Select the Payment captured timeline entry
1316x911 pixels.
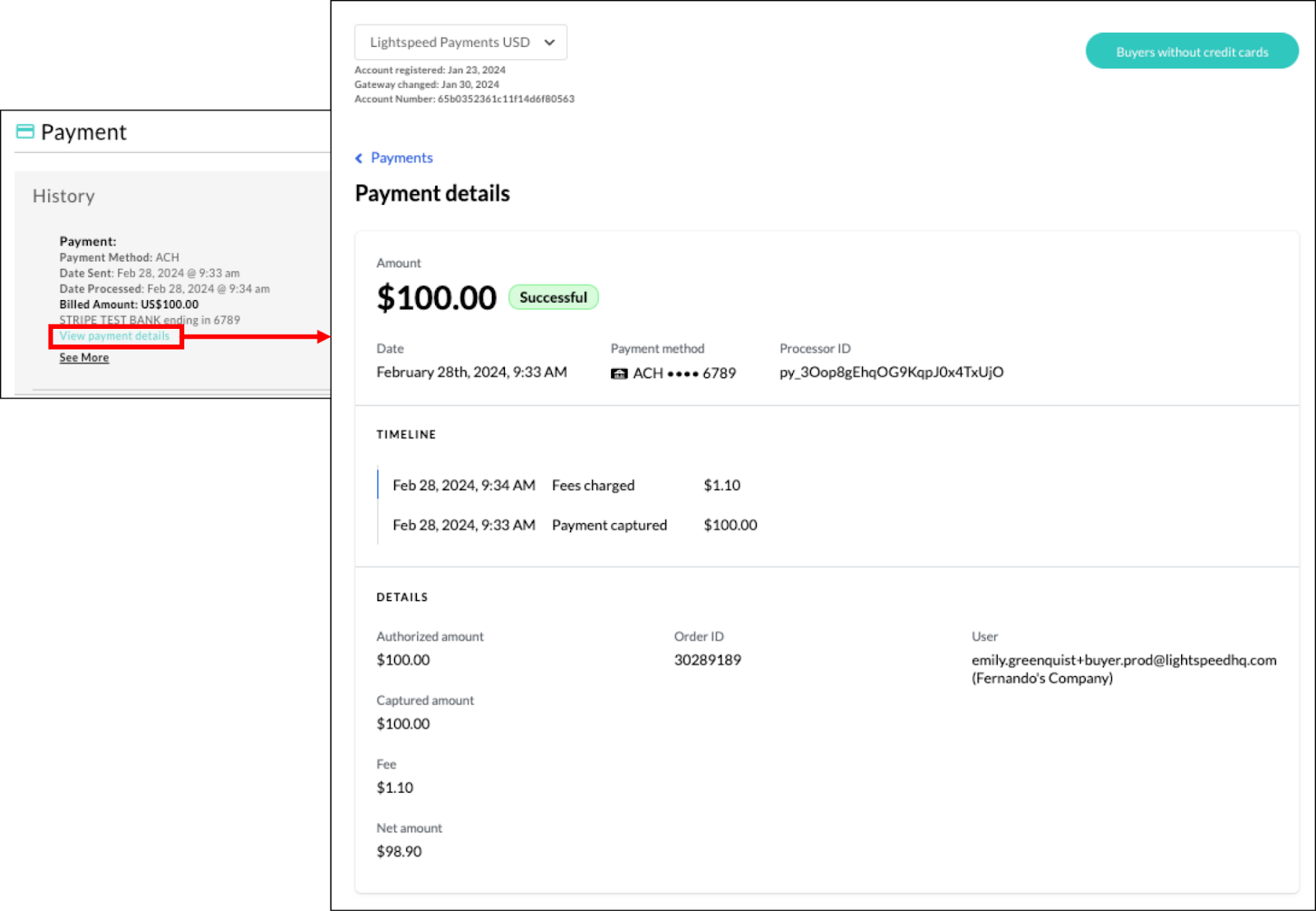[609, 525]
